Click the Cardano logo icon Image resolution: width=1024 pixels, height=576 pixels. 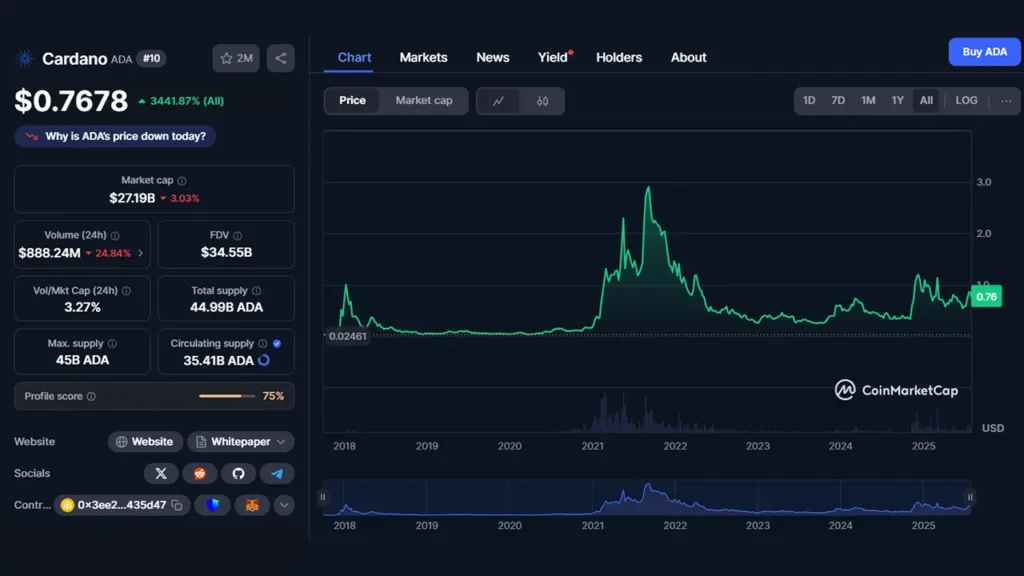point(25,59)
